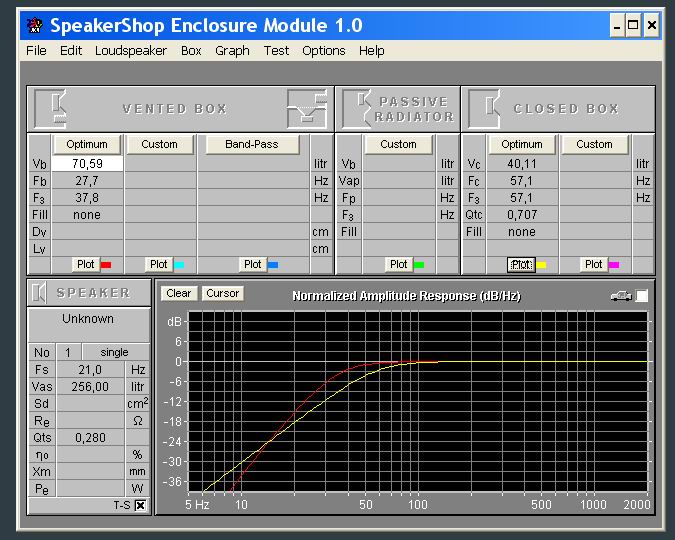Screen dimensions: 675x540
Task: Click the passive radiator Custom button
Action: pyautogui.click(x=398, y=144)
